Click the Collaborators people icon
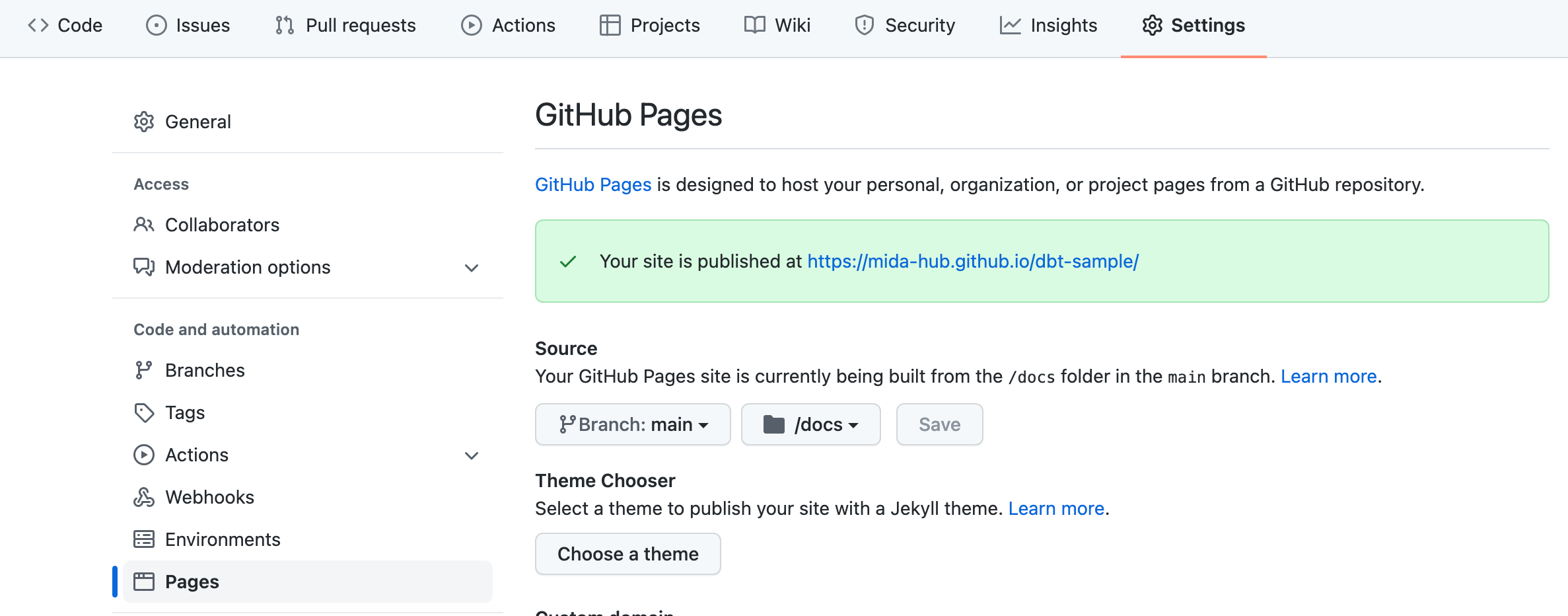This screenshot has width=1568, height=616. click(144, 225)
